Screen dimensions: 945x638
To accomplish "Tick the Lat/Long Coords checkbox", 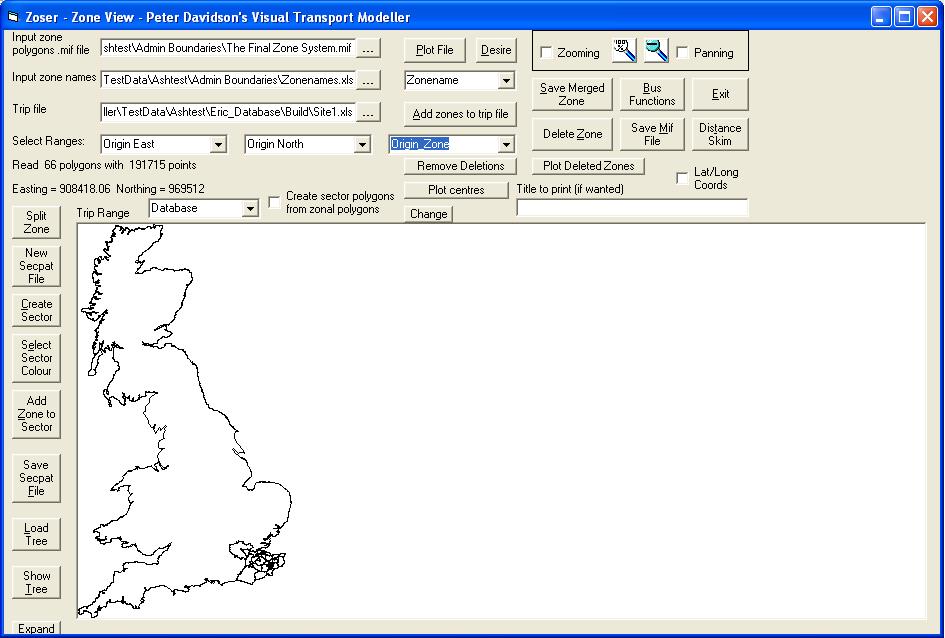I will click(x=682, y=178).
